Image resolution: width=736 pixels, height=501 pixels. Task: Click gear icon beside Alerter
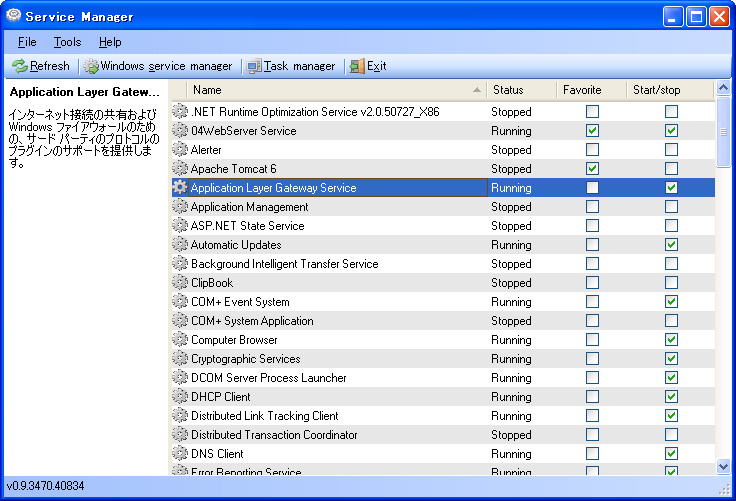[180, 149]
